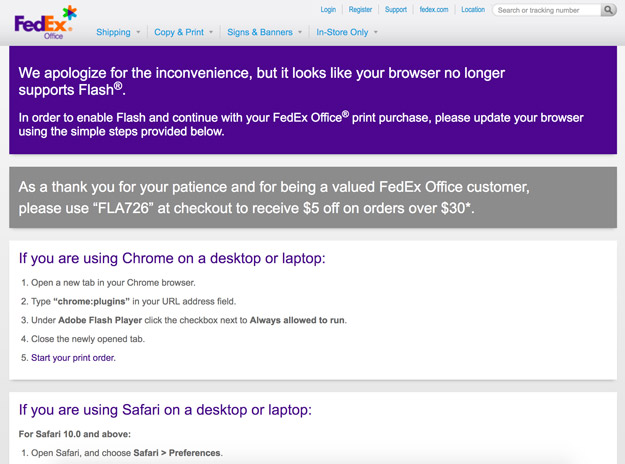Image resolution: width=625 pixels, height=464 pixels.
Task: Open the Location link
Action: point(473,10)
